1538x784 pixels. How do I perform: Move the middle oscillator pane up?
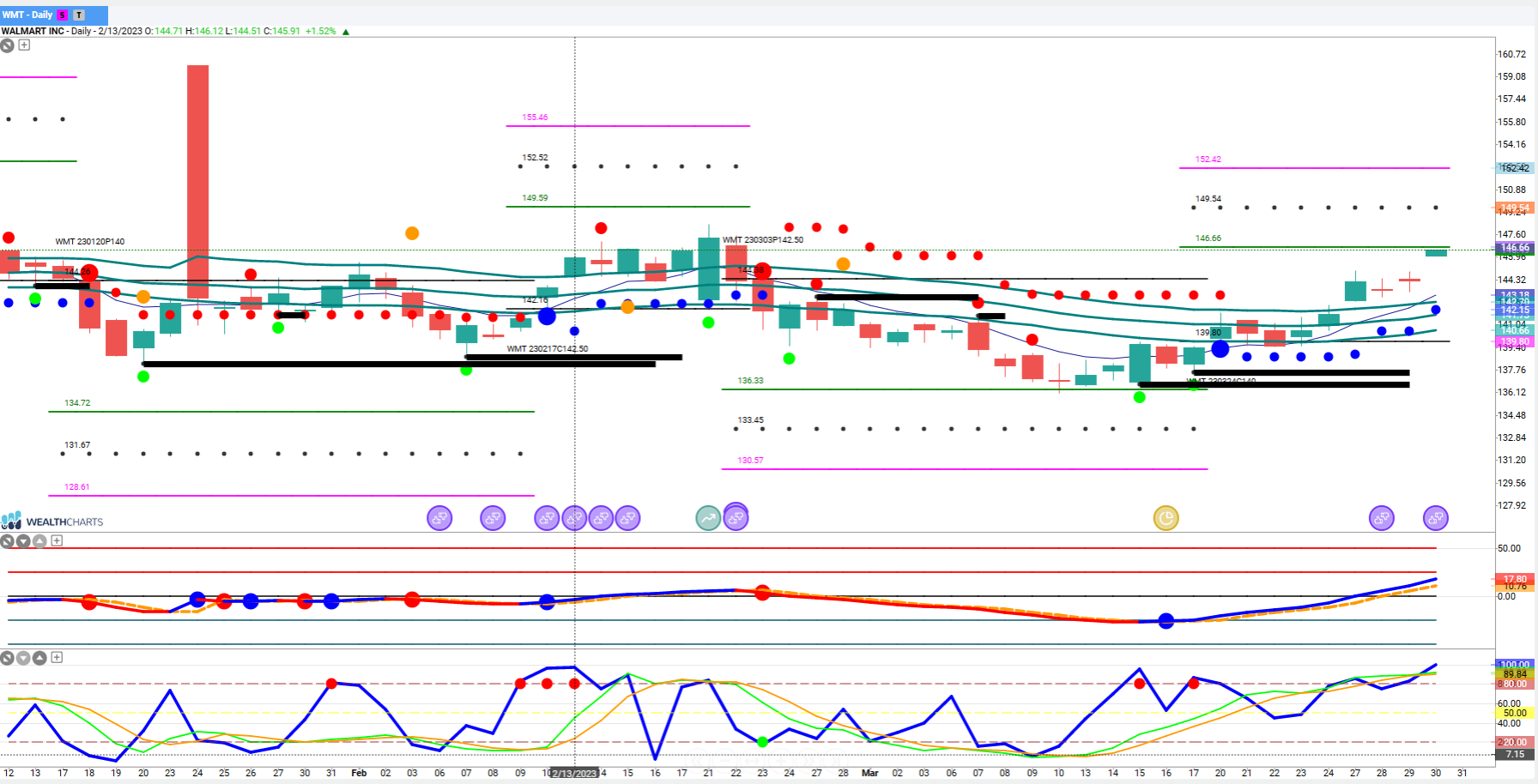click(x=39, y=540)
